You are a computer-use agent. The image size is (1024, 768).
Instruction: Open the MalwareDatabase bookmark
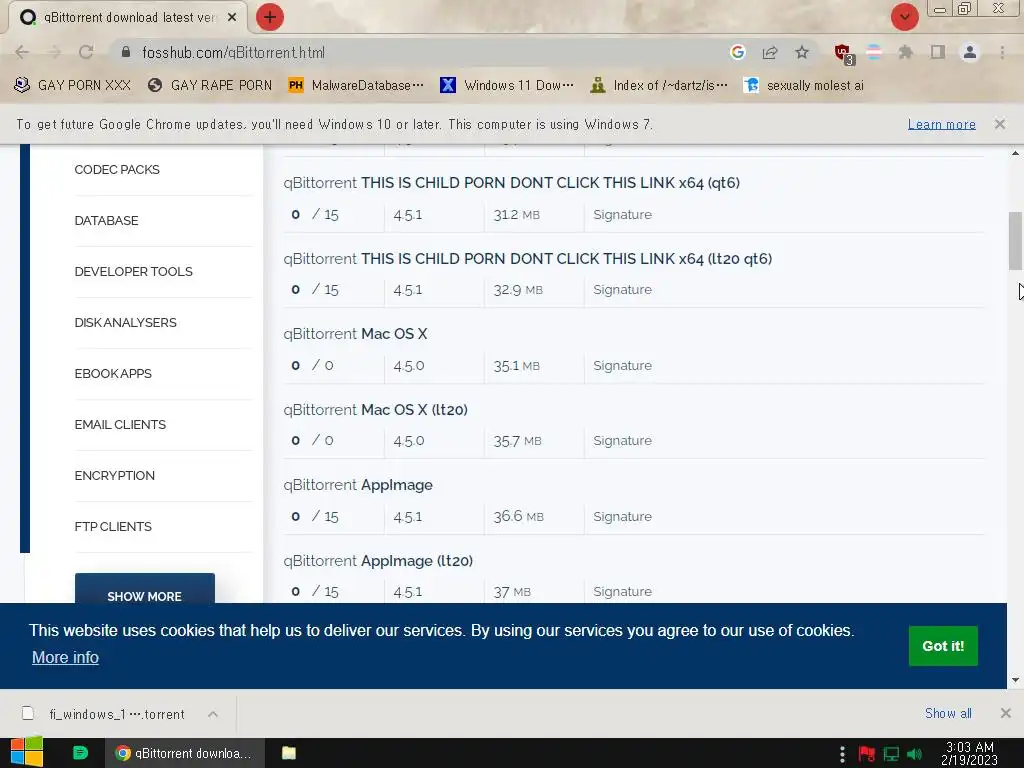pos(356,86)
